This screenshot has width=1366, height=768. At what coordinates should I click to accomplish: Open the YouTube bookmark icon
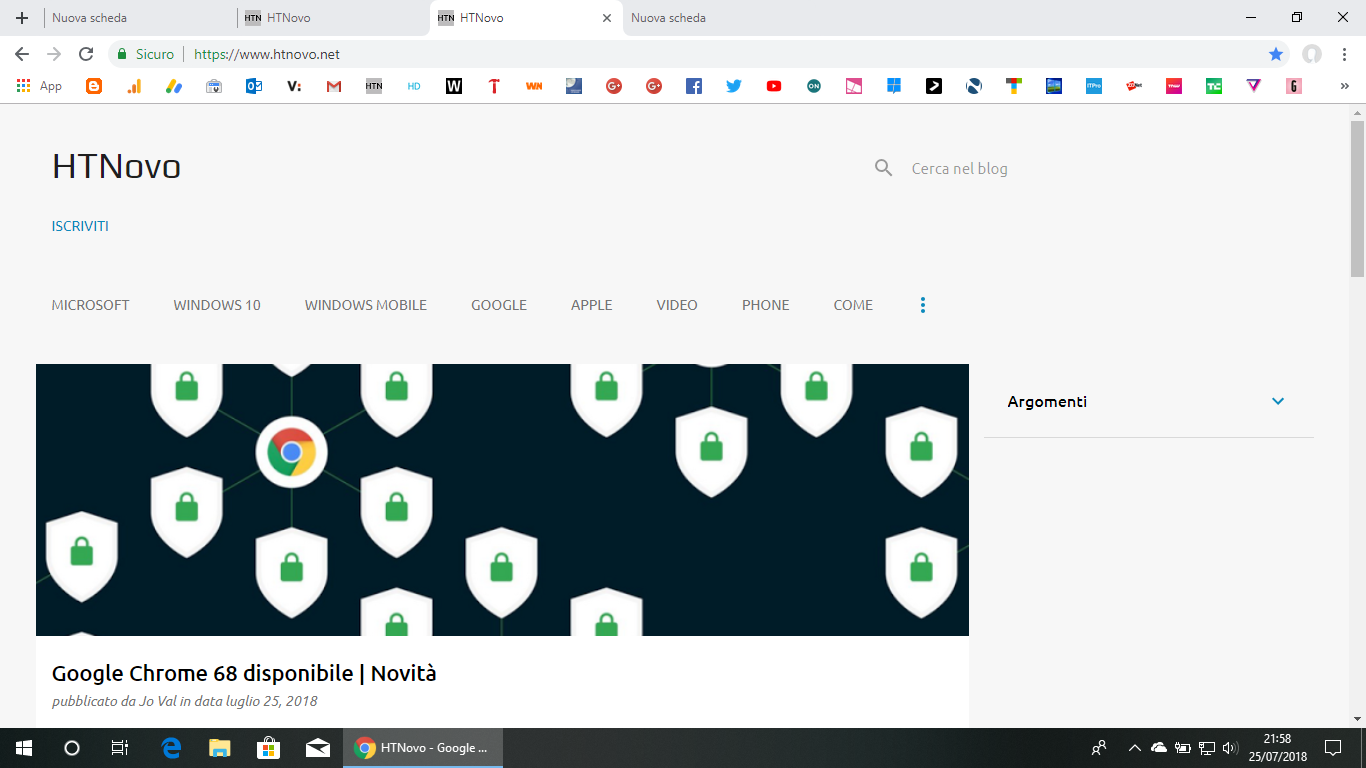tap(774, 86)
